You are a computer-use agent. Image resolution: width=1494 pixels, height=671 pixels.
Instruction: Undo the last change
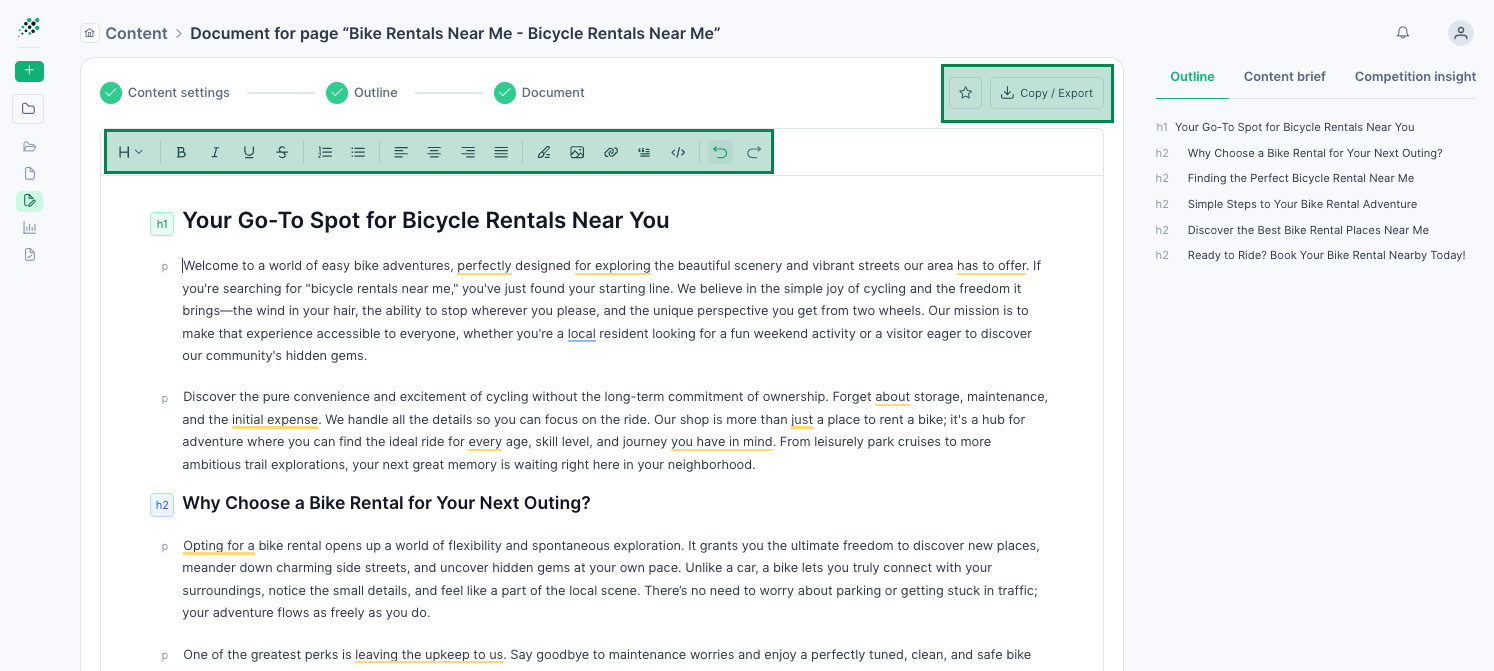(x=720, y=152)
